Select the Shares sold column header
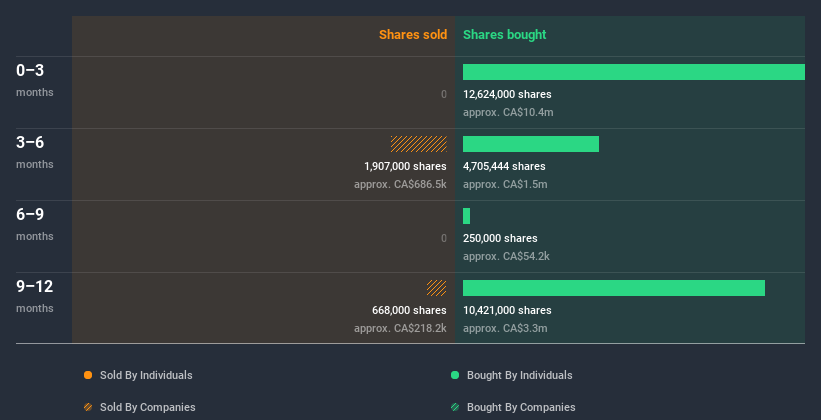This screenshot has width=821, height=420. (x=412, y=35)
